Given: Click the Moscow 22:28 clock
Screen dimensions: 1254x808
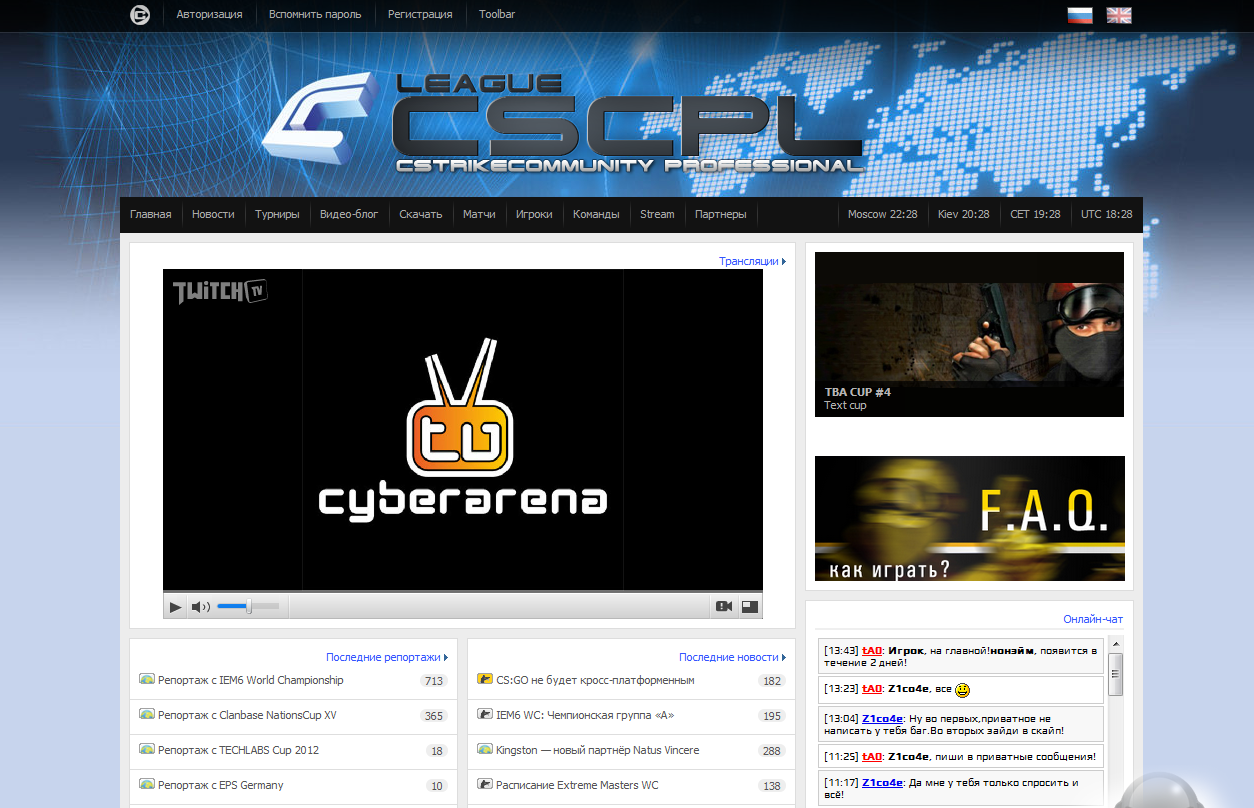Looking at the screenshot, I should [882, 214].
